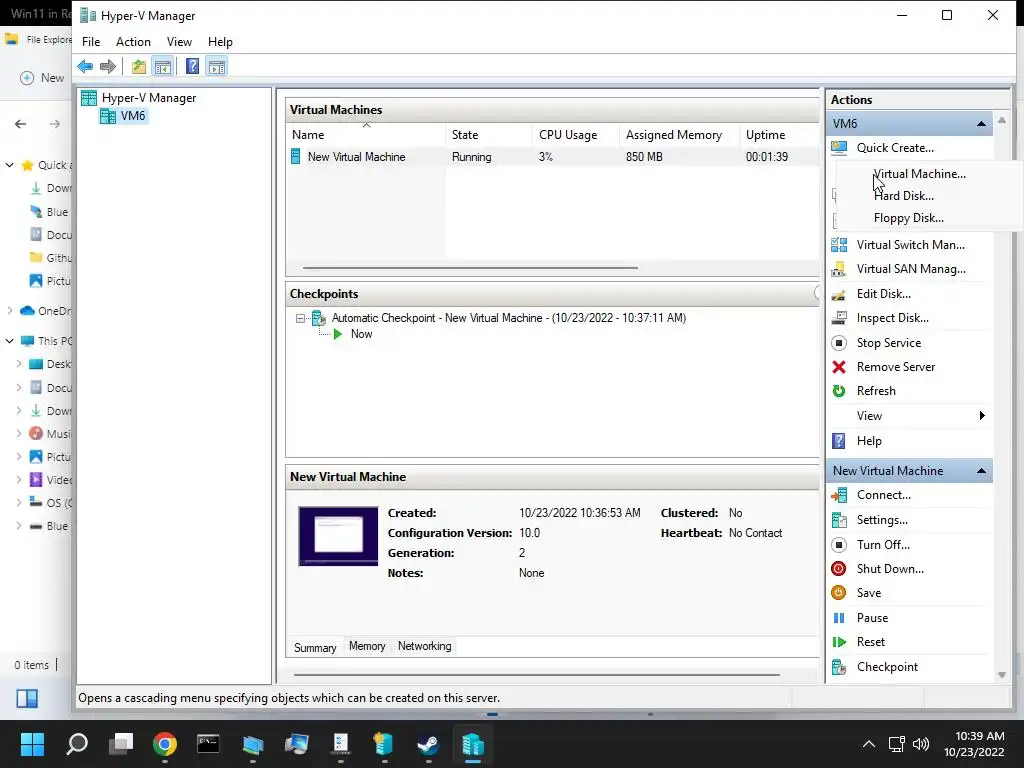Image resolution: width=1024 pixels, height=768 pixels.
Task: Click New in the File Explorer window
Action: [x=42, y=78]
